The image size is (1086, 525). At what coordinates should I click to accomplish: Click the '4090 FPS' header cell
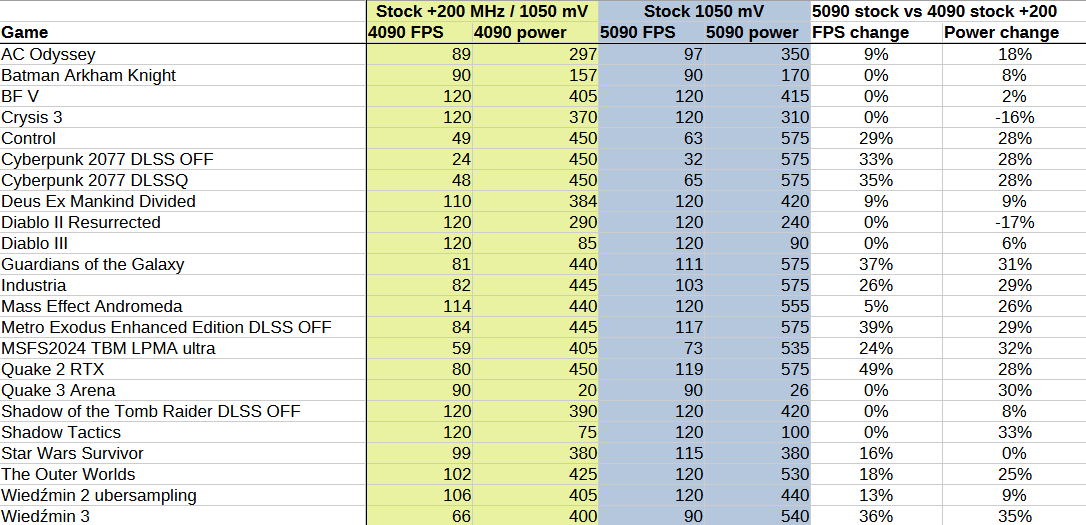pyautogui.click(x=420, y=33)
